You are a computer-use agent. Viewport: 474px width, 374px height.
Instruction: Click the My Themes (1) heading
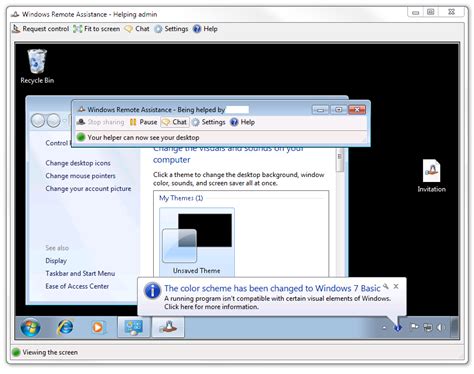181,198
